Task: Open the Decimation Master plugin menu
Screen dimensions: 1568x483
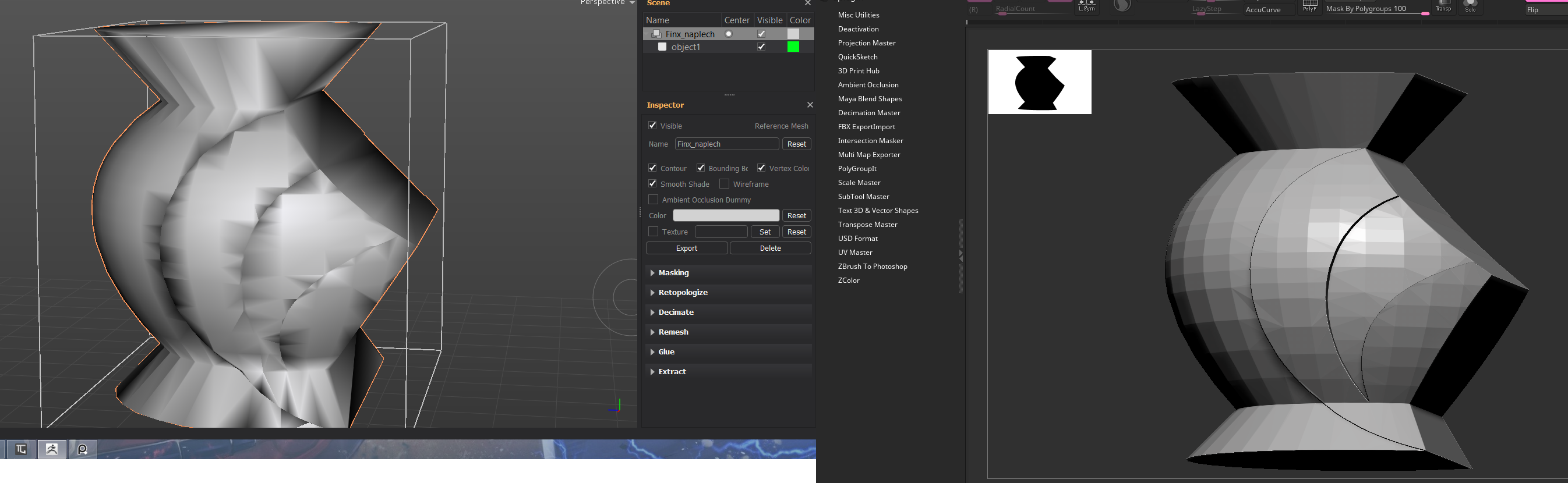Action: tap(868, 112)
